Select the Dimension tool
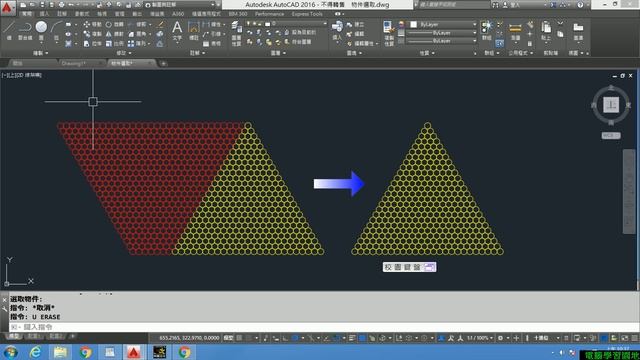The width and height of the screenshot is (640, 360). (193, 31)
